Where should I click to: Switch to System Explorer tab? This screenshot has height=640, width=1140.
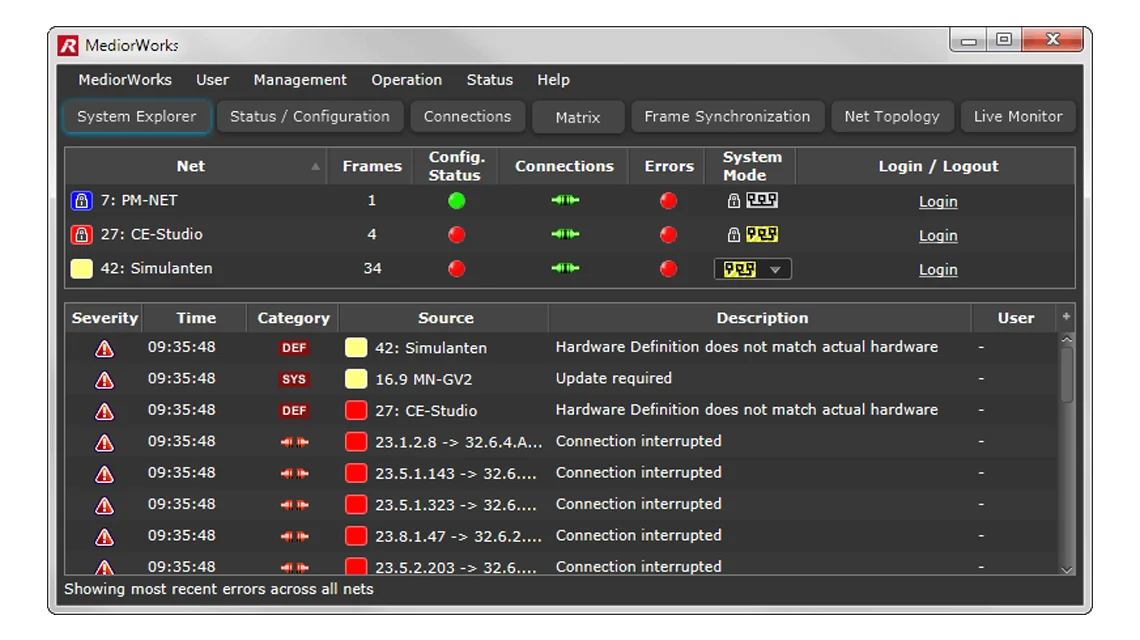coord(137,116)
